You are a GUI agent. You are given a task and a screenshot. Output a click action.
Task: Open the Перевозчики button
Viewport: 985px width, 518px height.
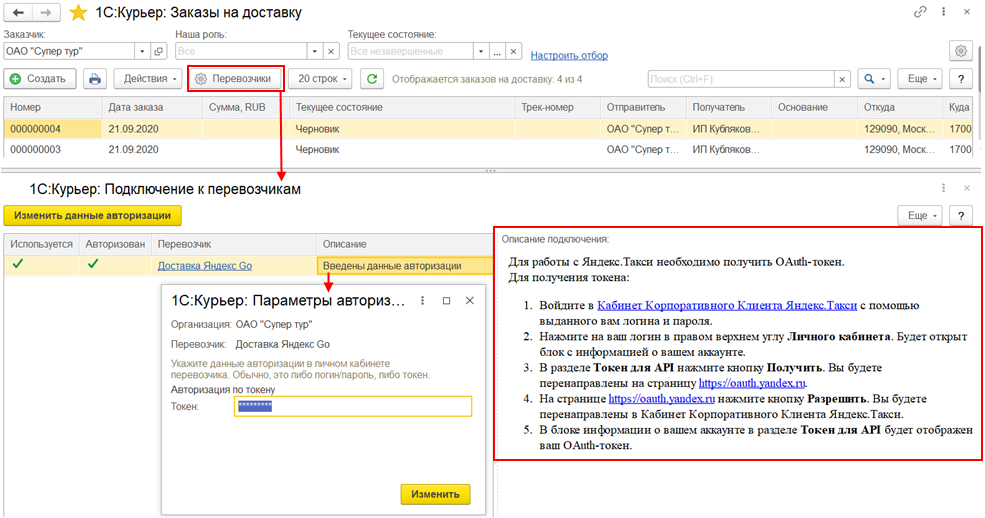pyautogui.click(x=235, y=78)
